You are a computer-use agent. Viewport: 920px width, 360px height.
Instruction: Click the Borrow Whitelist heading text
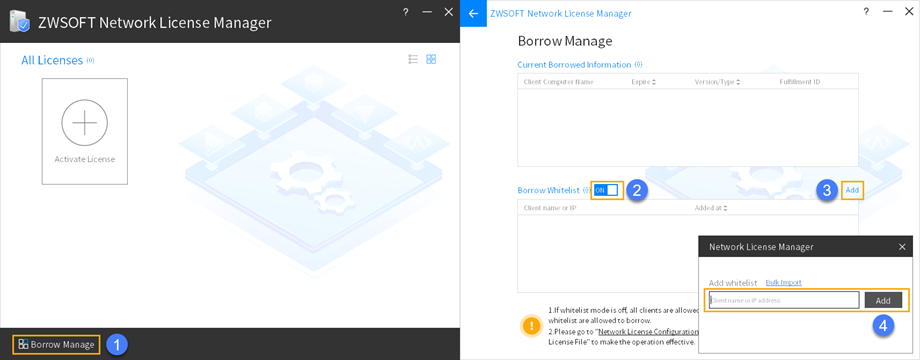[x=549, y=191]
